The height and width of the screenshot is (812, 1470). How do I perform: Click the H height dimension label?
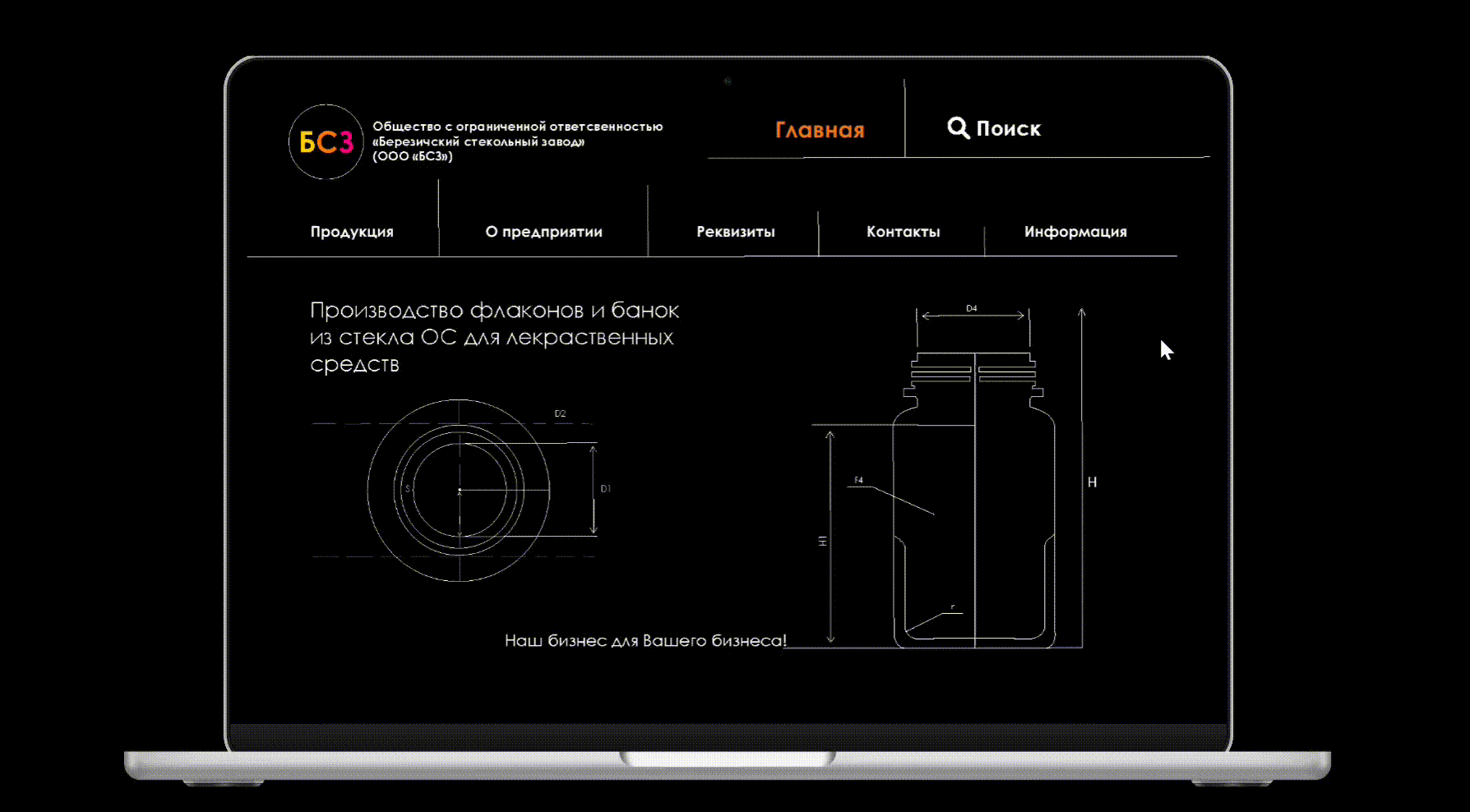[1092, 482]
